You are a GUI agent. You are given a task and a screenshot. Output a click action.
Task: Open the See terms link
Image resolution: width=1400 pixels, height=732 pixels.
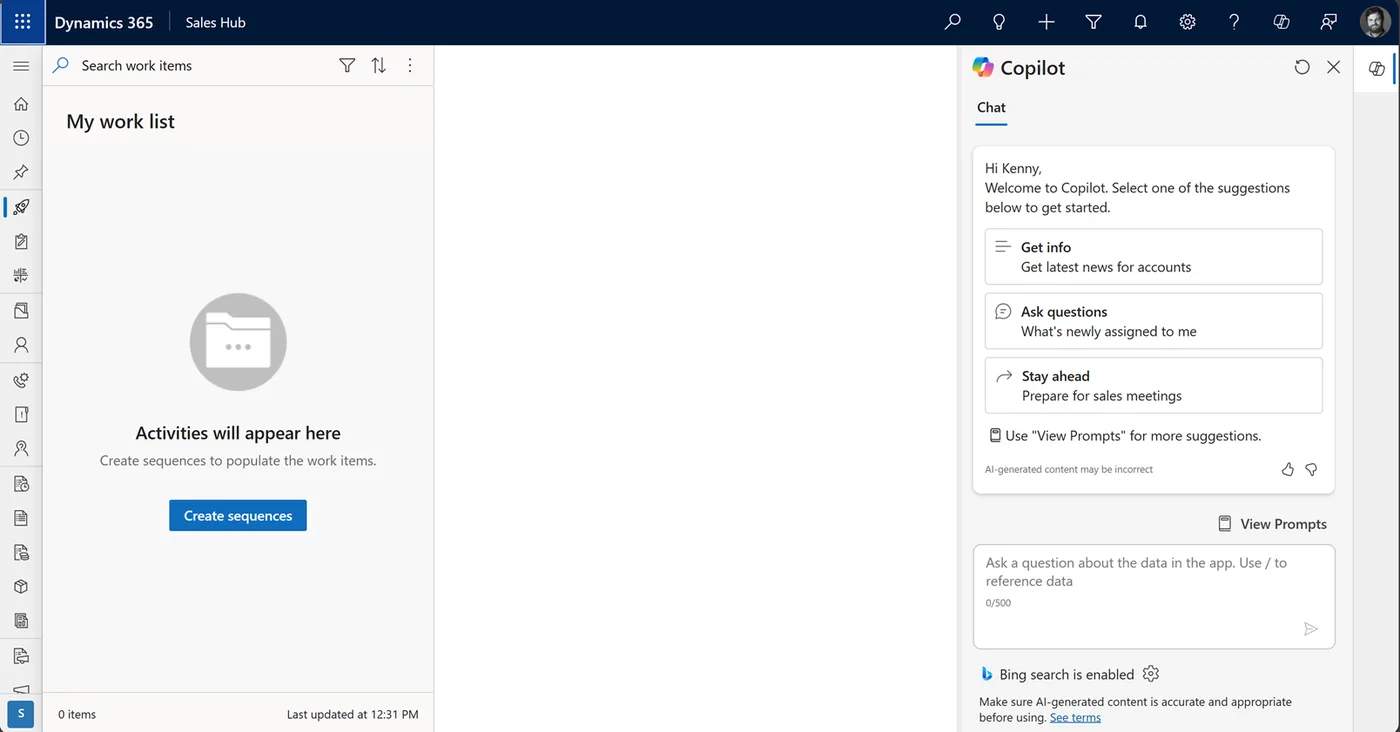click(x=1075, y=717)
